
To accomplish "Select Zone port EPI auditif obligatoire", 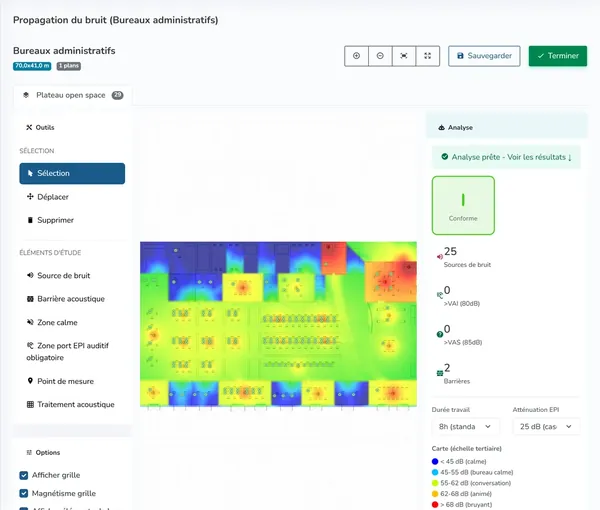I will [x=72, y=352].
